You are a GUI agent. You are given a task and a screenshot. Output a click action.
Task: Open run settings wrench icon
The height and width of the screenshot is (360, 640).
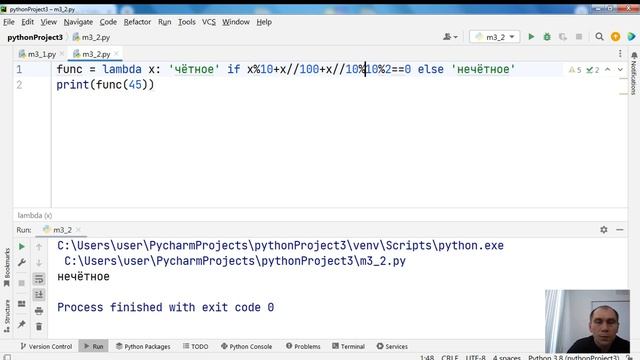click(22, 262)
